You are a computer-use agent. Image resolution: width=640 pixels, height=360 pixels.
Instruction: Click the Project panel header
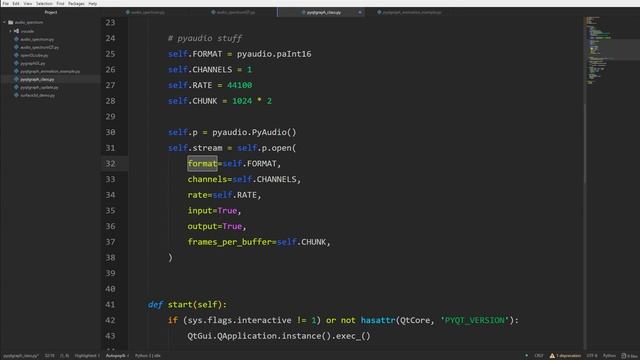(51, 12)
